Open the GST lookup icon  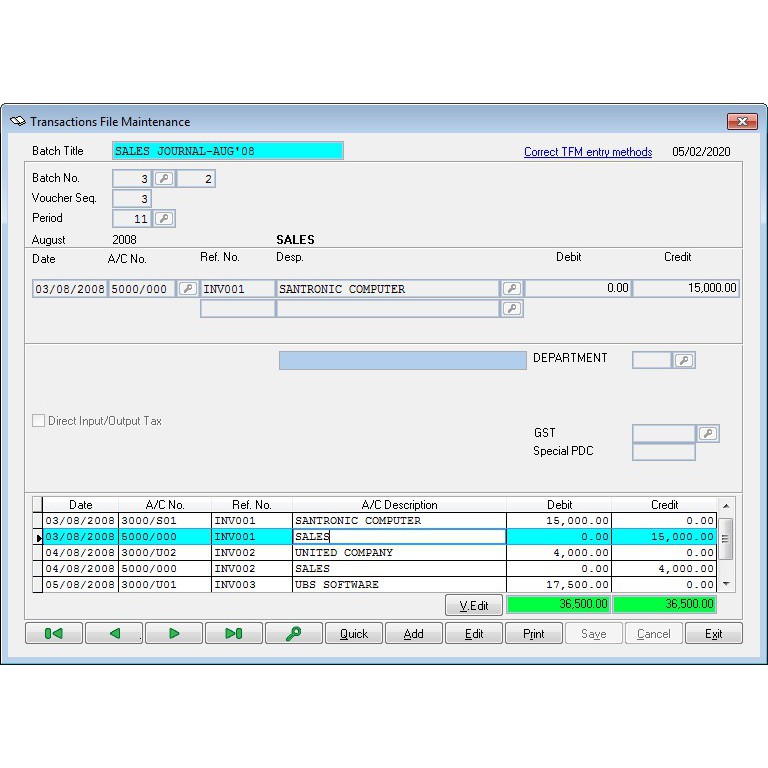point(707,433)
